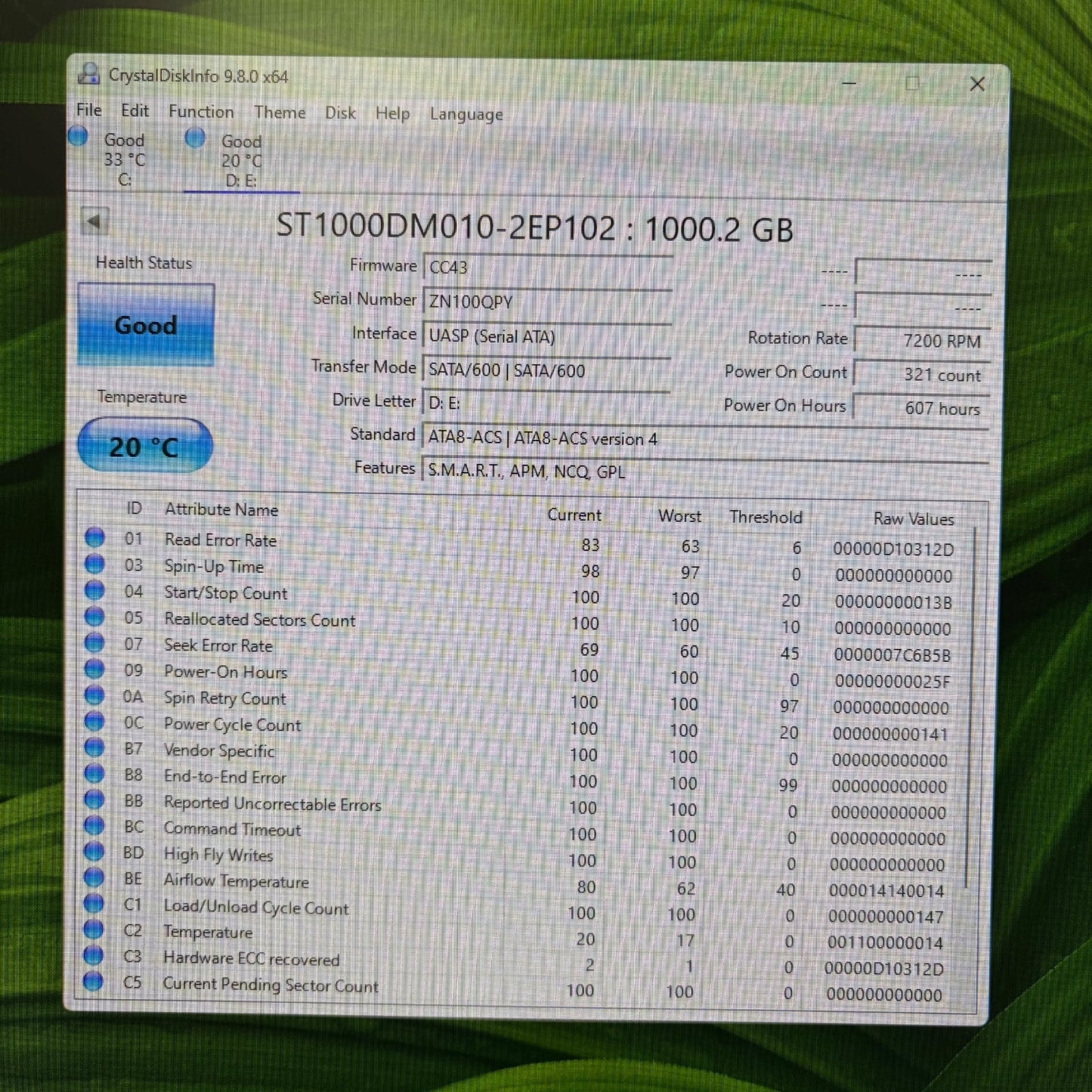Click raw value 0000007C6B5B

click(892, 654)
